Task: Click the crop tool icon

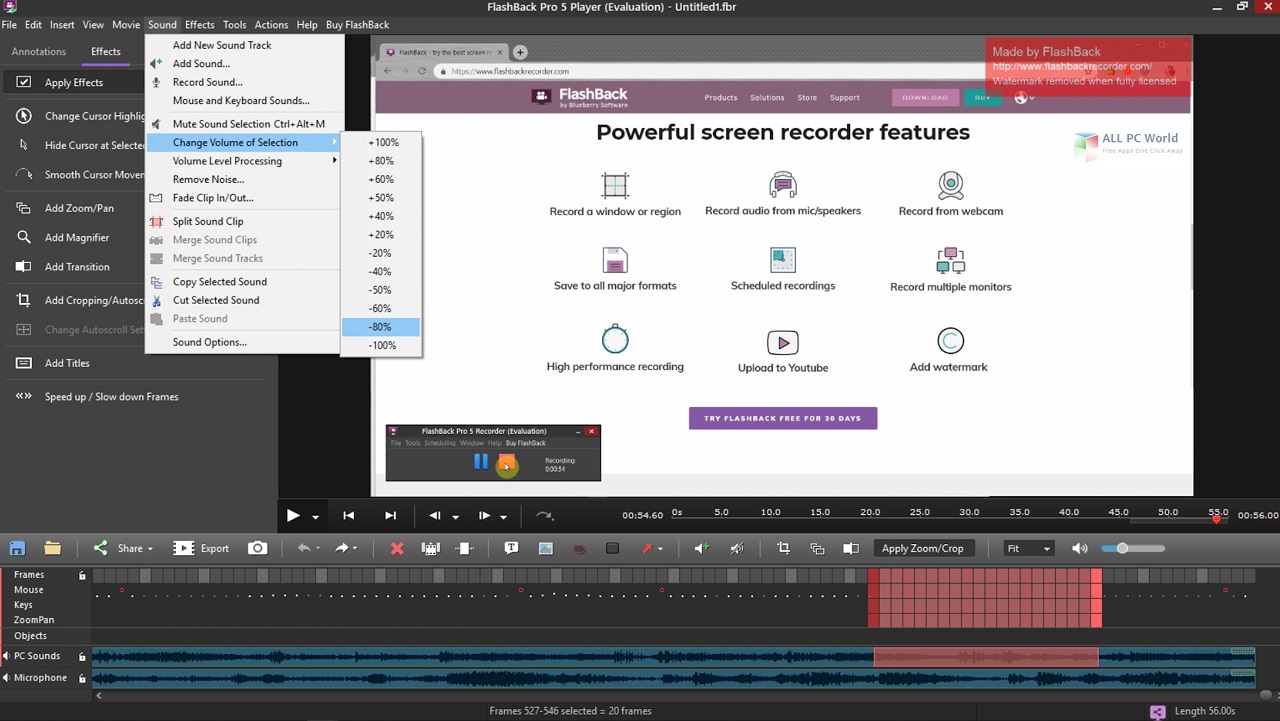Action: click(x=783, y=548)
